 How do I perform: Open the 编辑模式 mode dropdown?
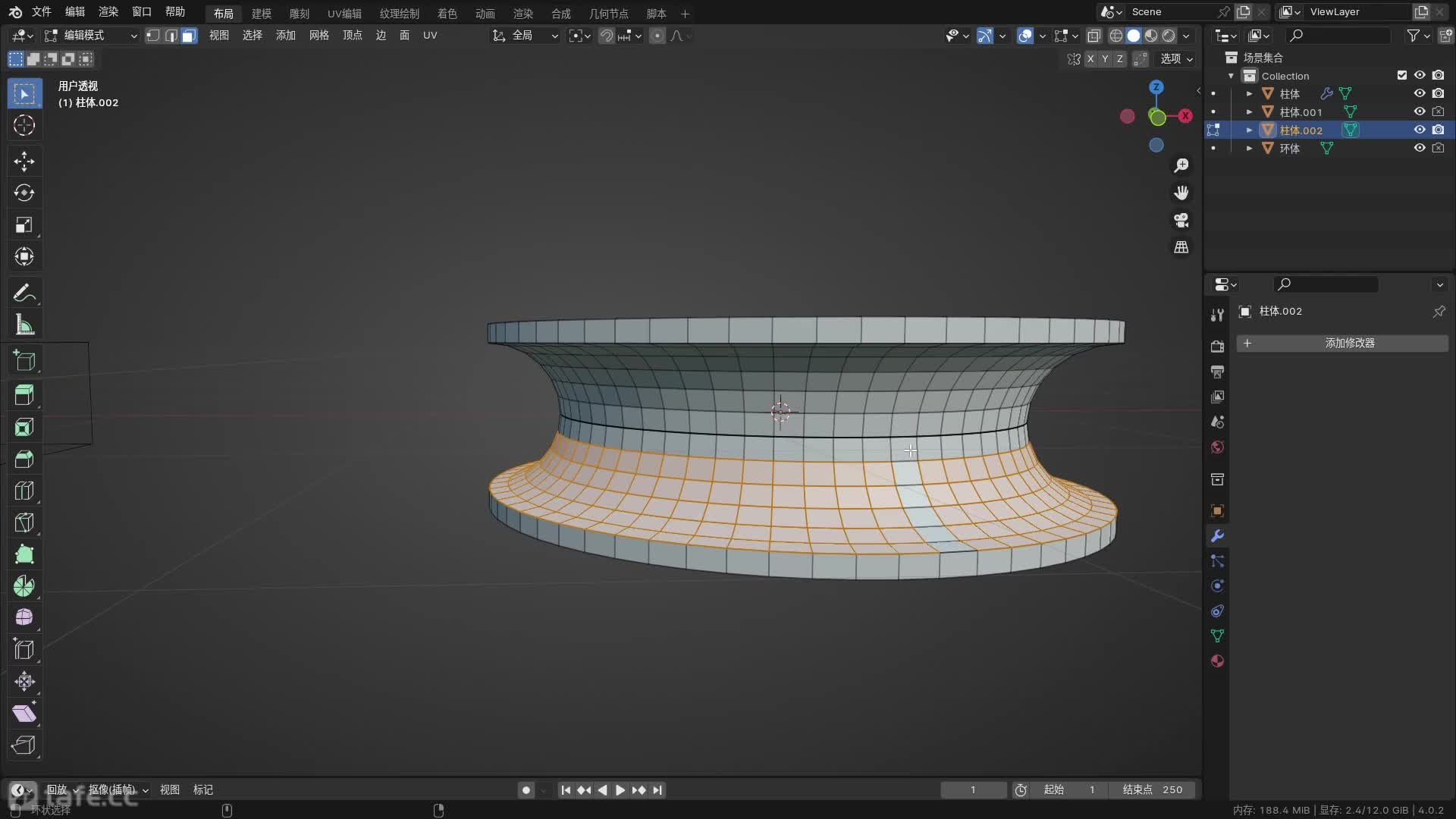91,36
